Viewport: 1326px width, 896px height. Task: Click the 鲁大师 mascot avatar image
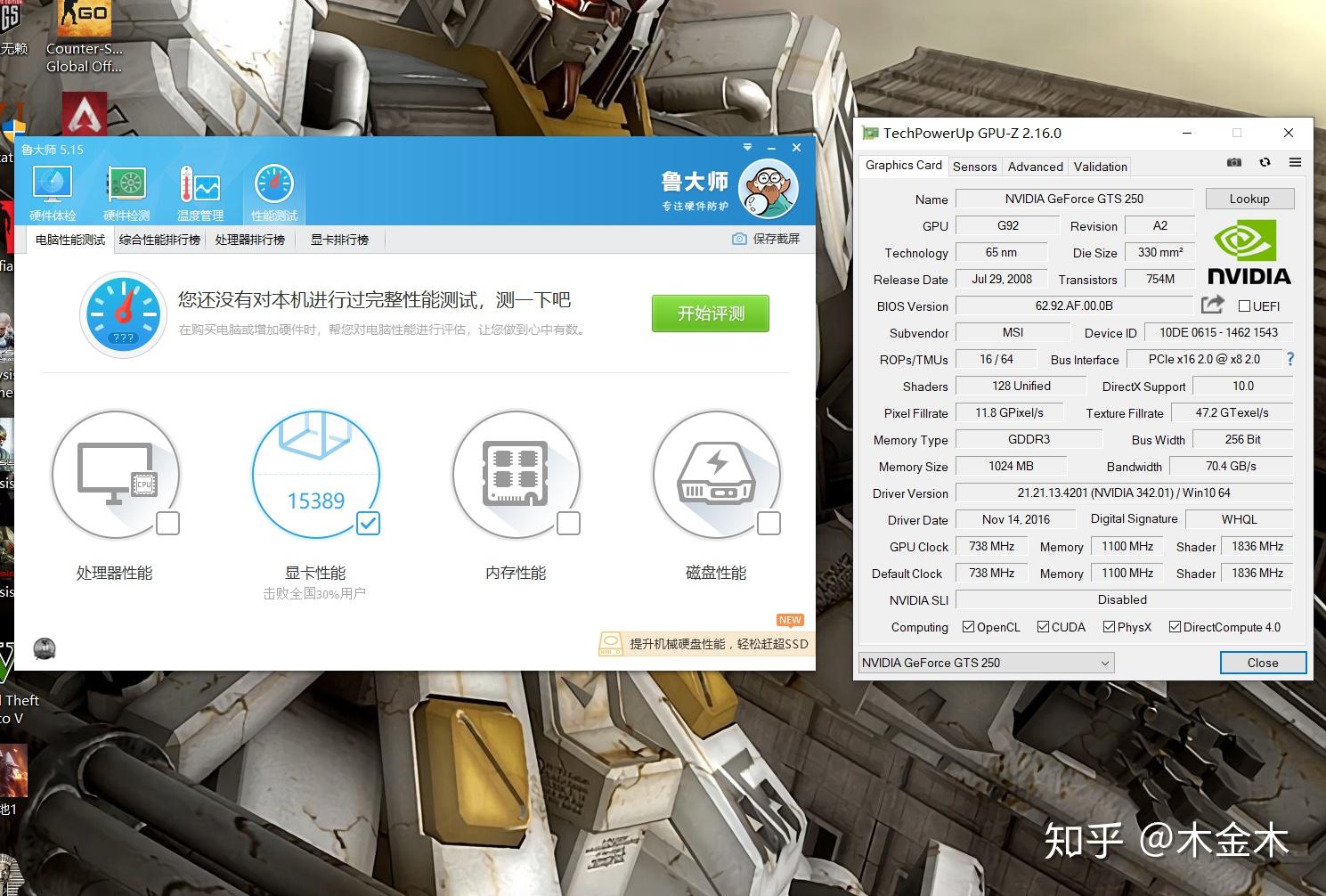tap(768, 187)
